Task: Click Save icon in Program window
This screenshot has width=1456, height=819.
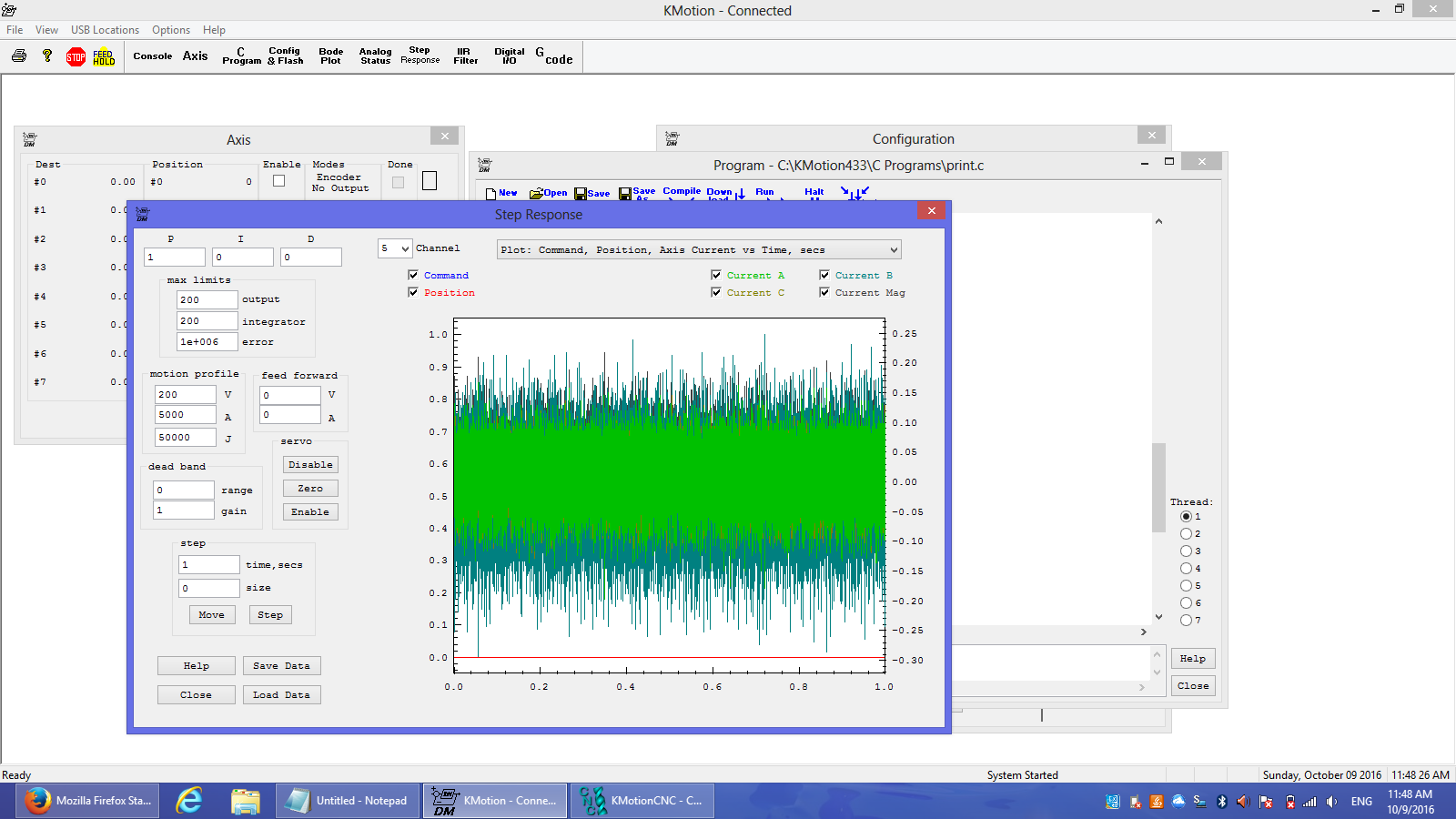Action: click(x=591, y=193)
